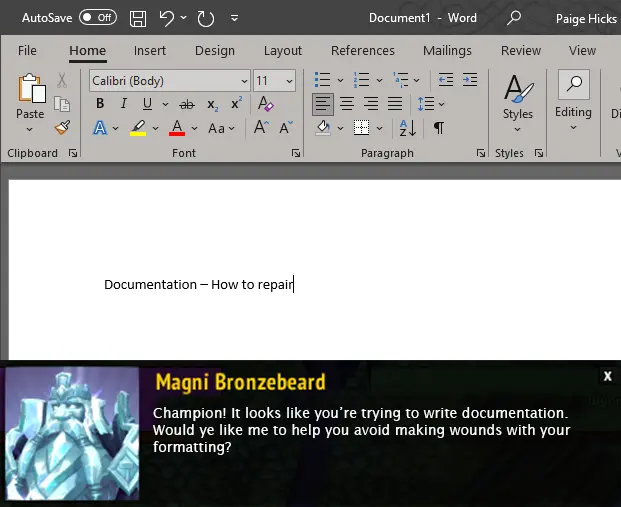Viewport: 621px width, 507px height.
Task: Open the Clipboard pane launcher
Action: (x=73, y=153)
